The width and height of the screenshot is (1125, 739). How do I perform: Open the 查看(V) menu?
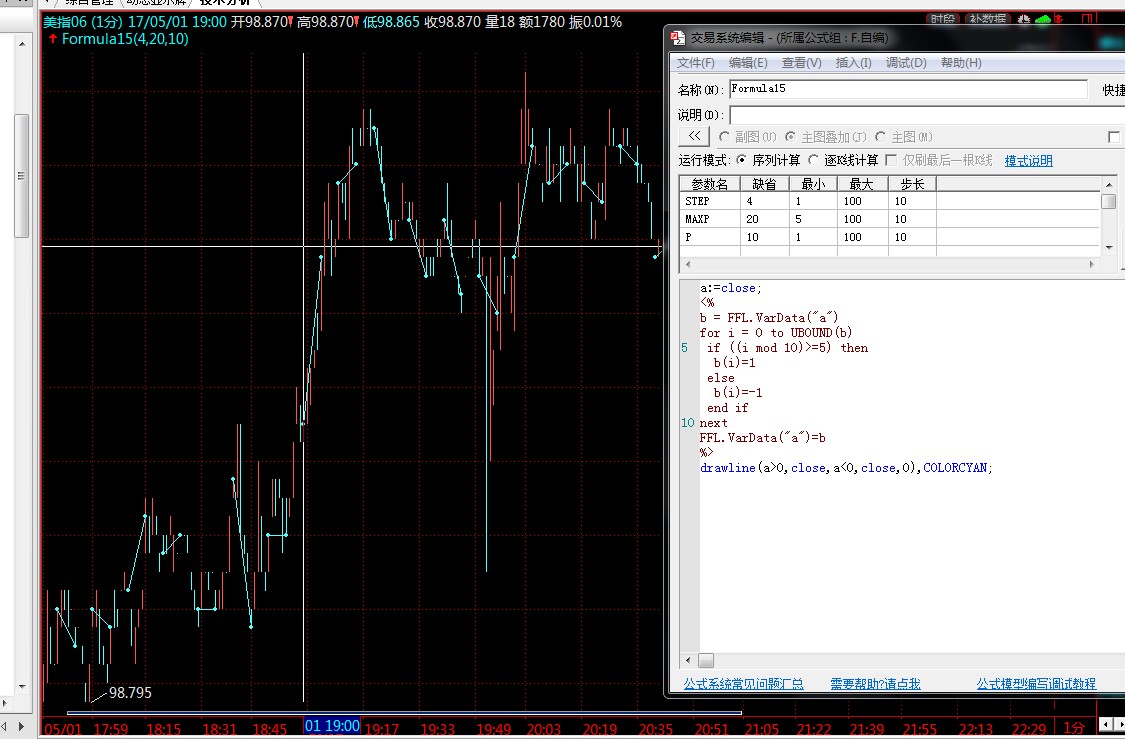pos(801,63)
